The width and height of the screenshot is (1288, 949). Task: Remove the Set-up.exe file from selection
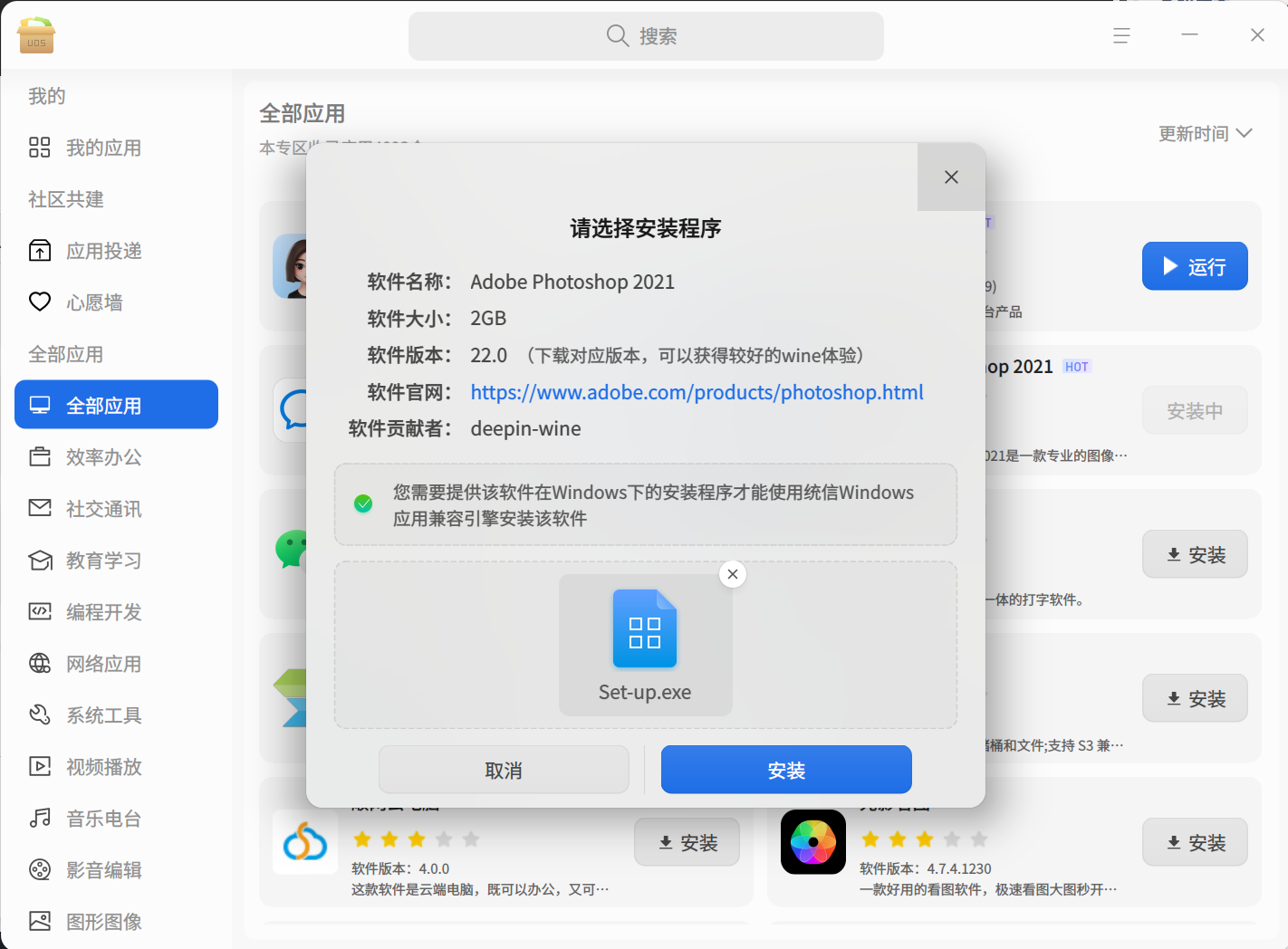coord(733,574)
